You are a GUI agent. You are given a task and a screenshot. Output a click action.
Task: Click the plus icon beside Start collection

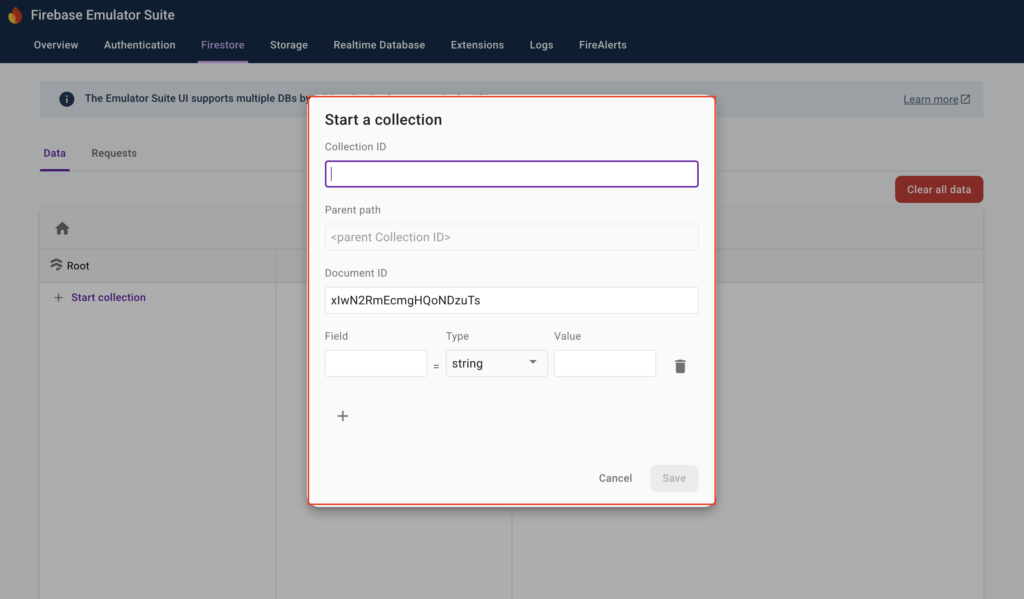coord(58,298)
